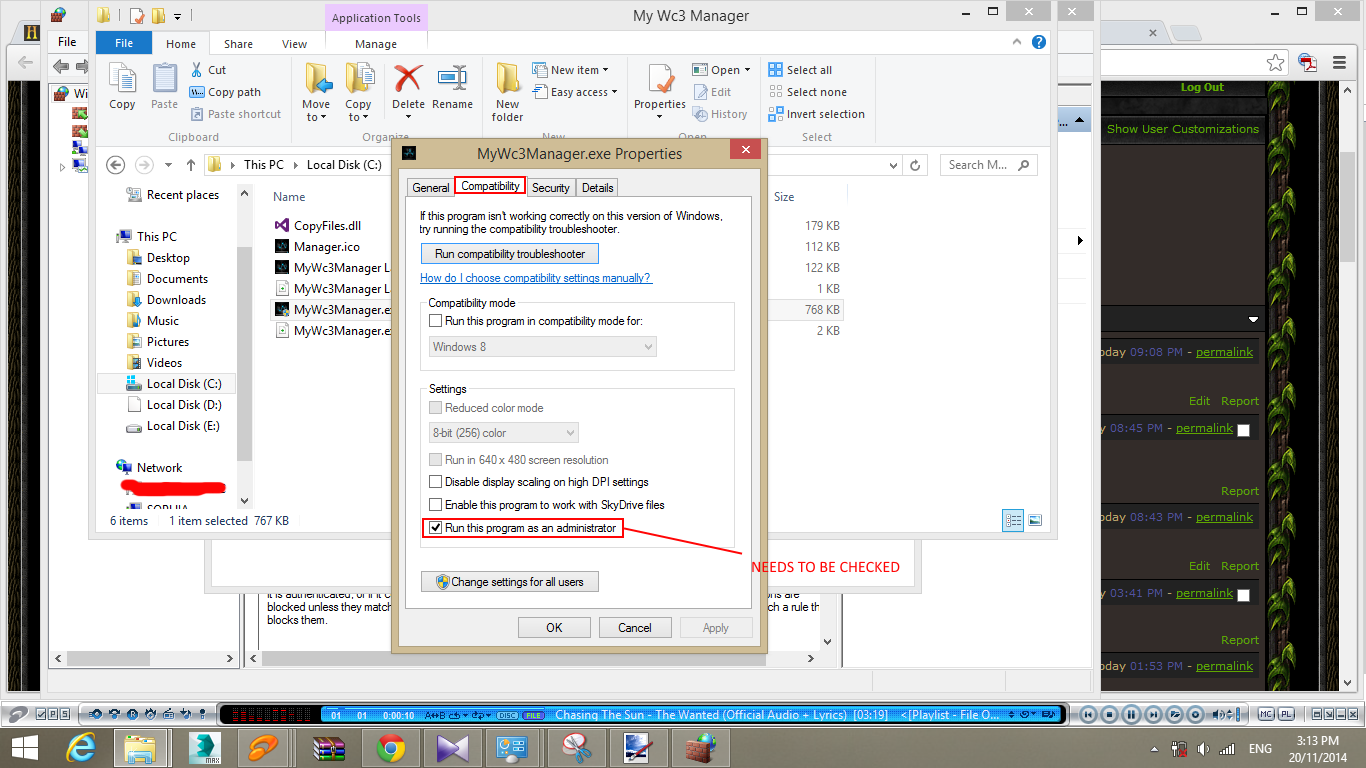Click Log Out link in browser
The height and width of the screenshot is (768, 1366).
[x=1202, y=87]
